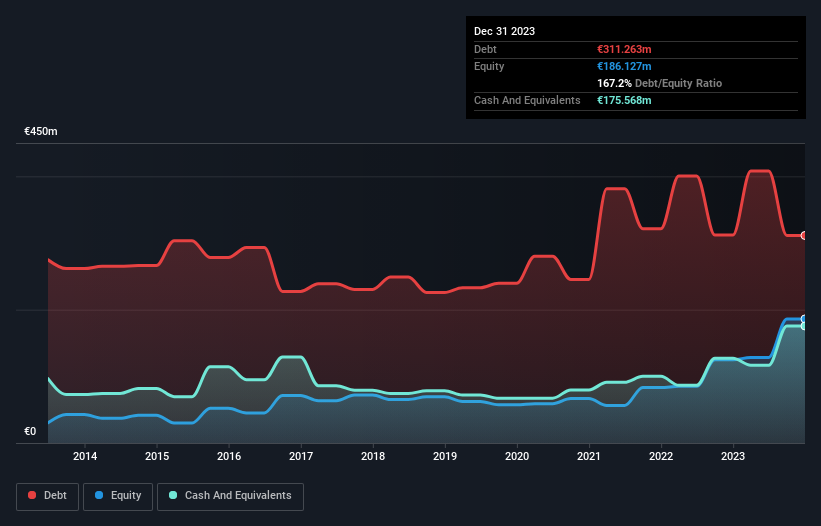This screenshot has height=526, width=821.
Task: Click the €311.263m debt value
Action: (x=624, y=49)
